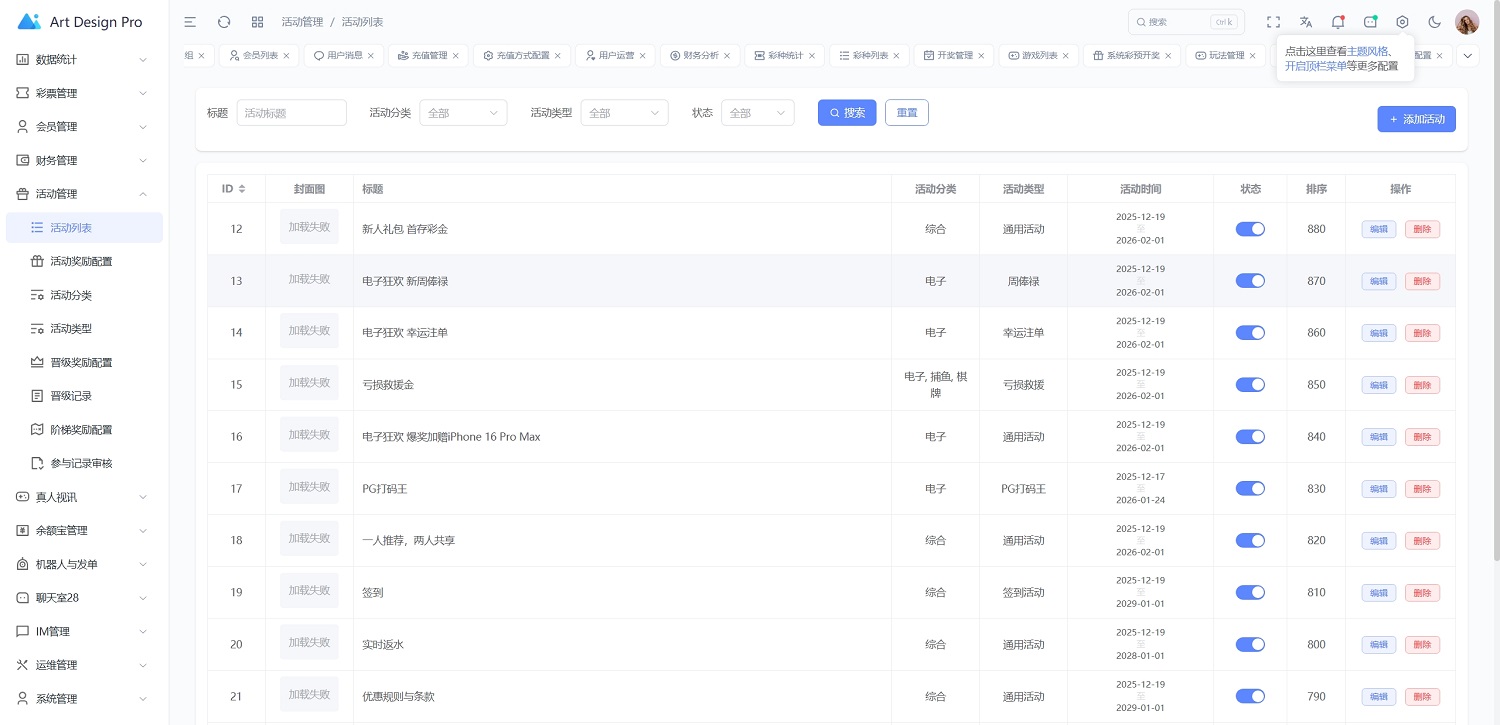
Task: Click 删除 for activity ID 14
Action: (x=1422, y=333)
